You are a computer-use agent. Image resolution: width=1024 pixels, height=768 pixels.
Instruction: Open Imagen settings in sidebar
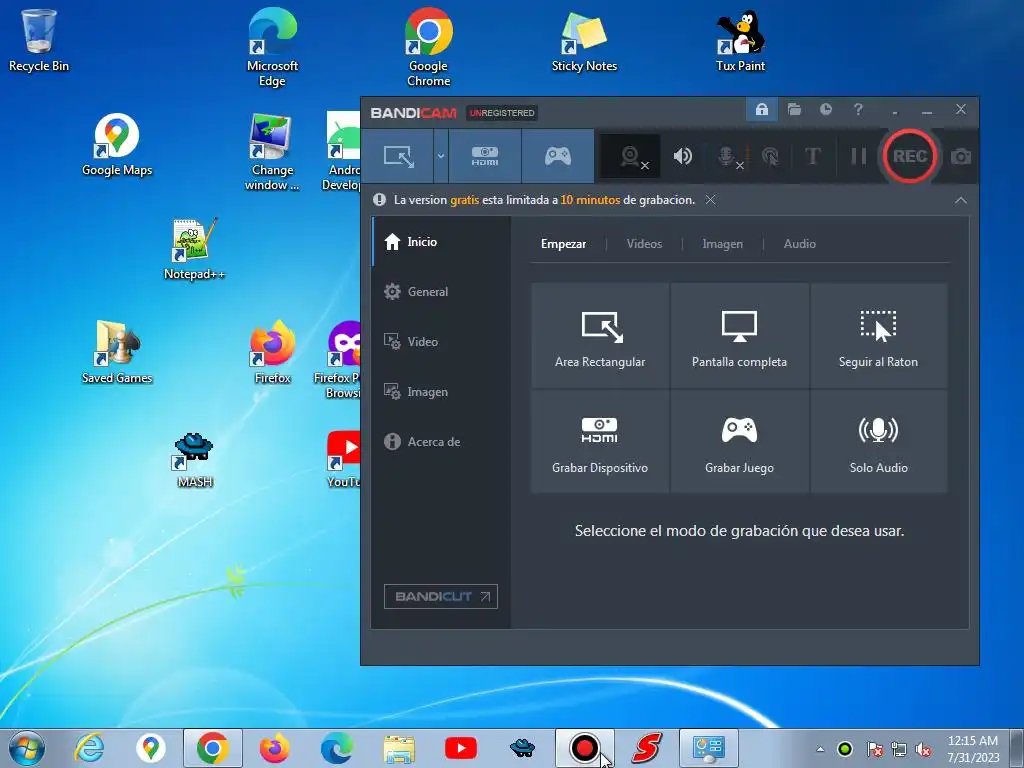pyautogui.click(x=441, y=392)
